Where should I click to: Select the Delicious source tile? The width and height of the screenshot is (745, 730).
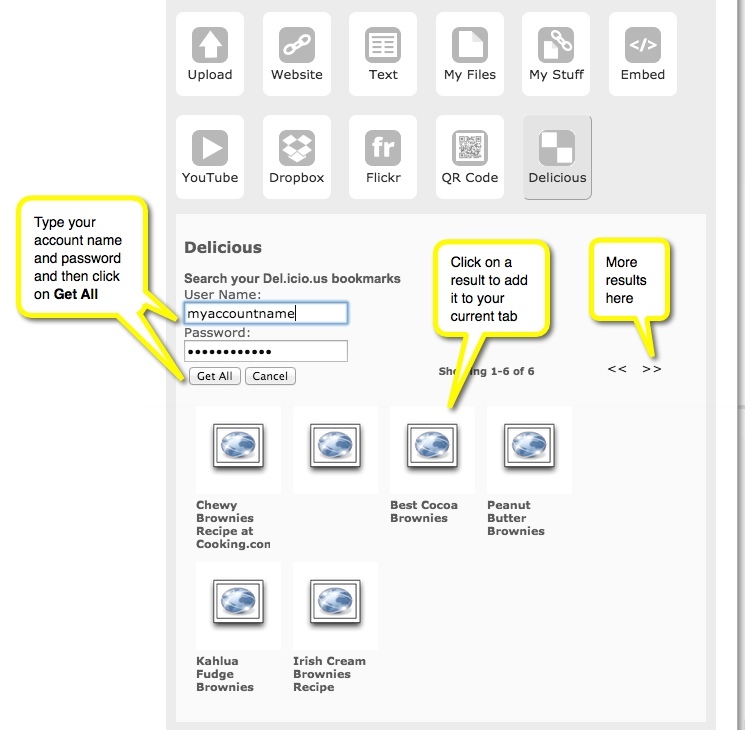tap(557, 157)
